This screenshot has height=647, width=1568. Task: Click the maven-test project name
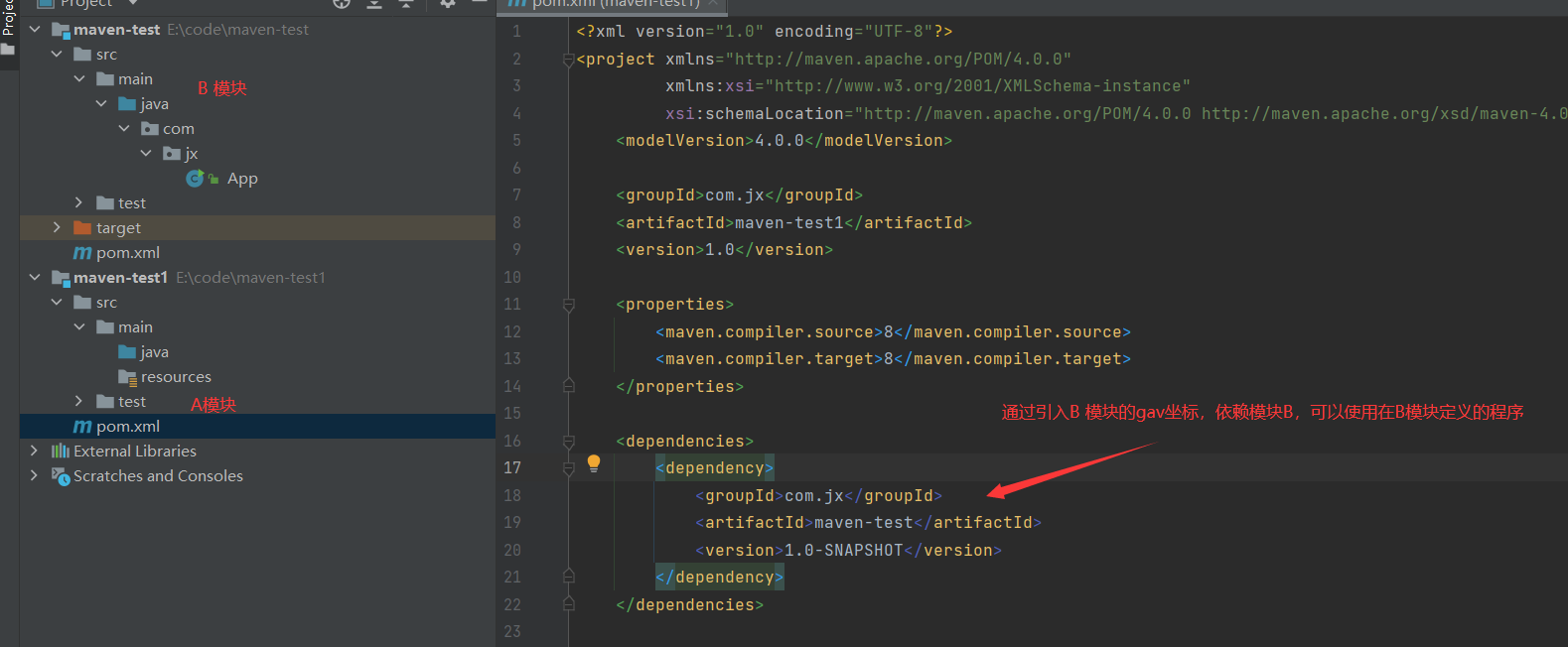[116, 30]
